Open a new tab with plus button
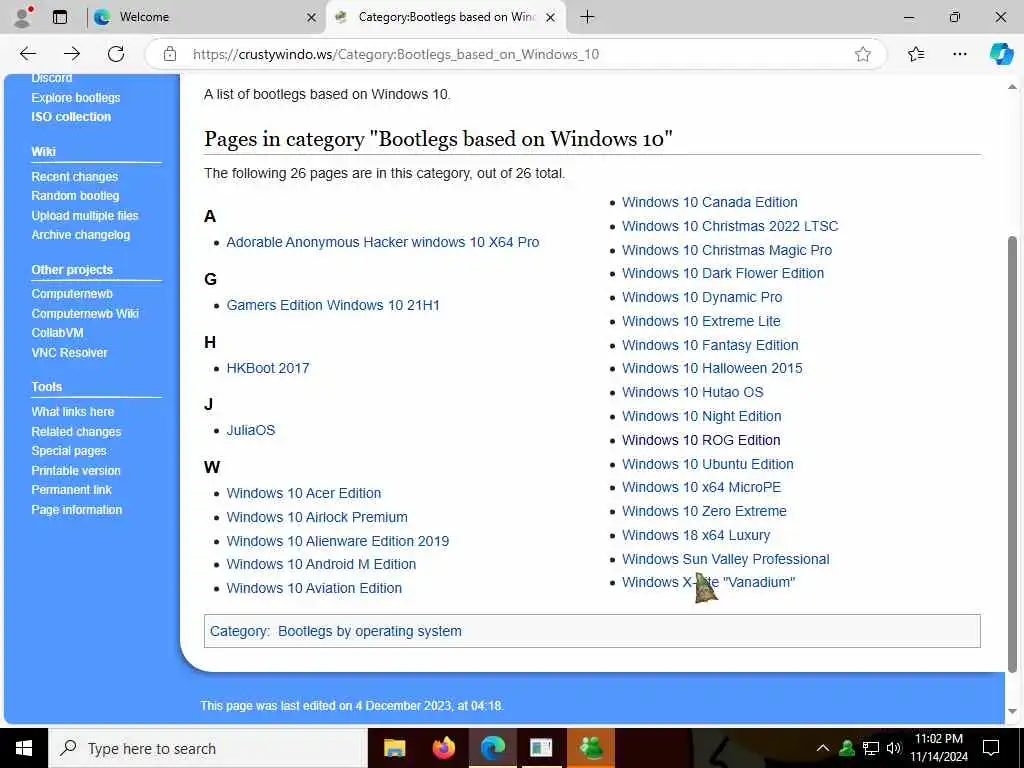 (x=587, y=17)
